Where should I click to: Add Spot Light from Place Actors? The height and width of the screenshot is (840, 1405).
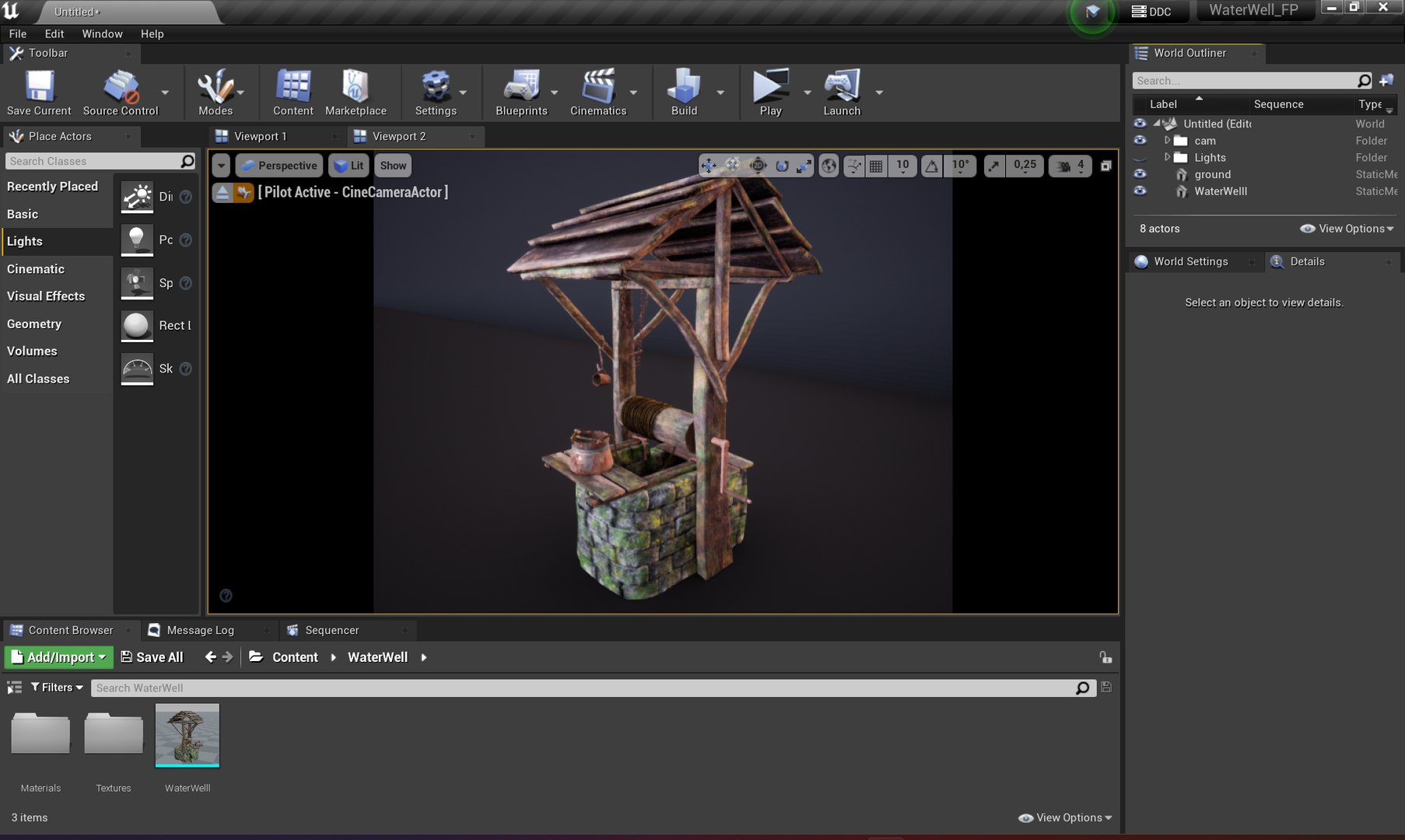tap(137, 283)
